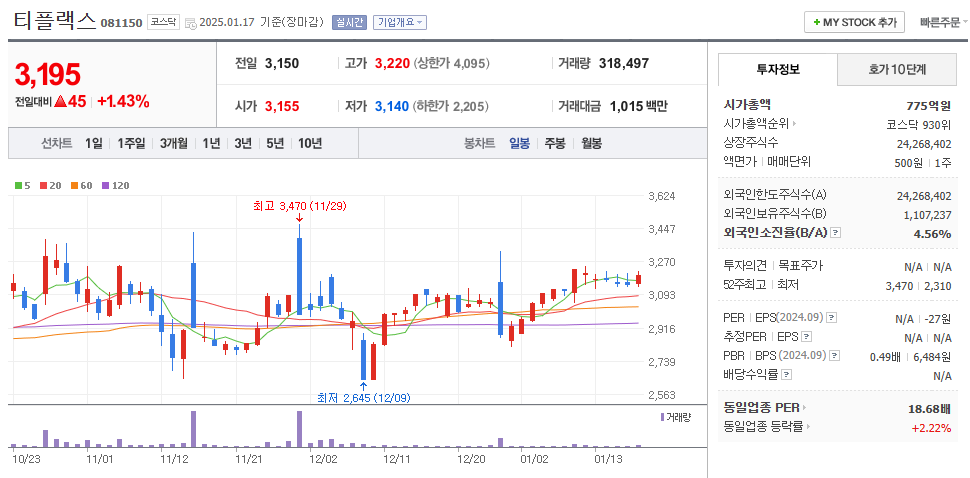
Task: Click the 동일업종 등락률 link
Action: coord(763,427)
